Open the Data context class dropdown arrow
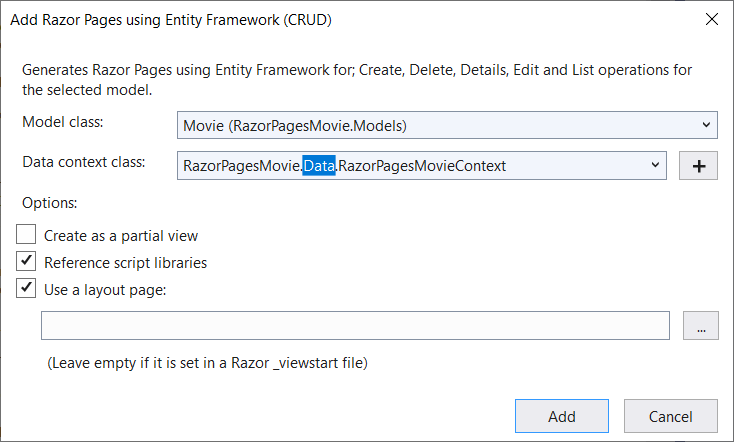The height and width of the screenshot is (442, 734). [656, 166]
